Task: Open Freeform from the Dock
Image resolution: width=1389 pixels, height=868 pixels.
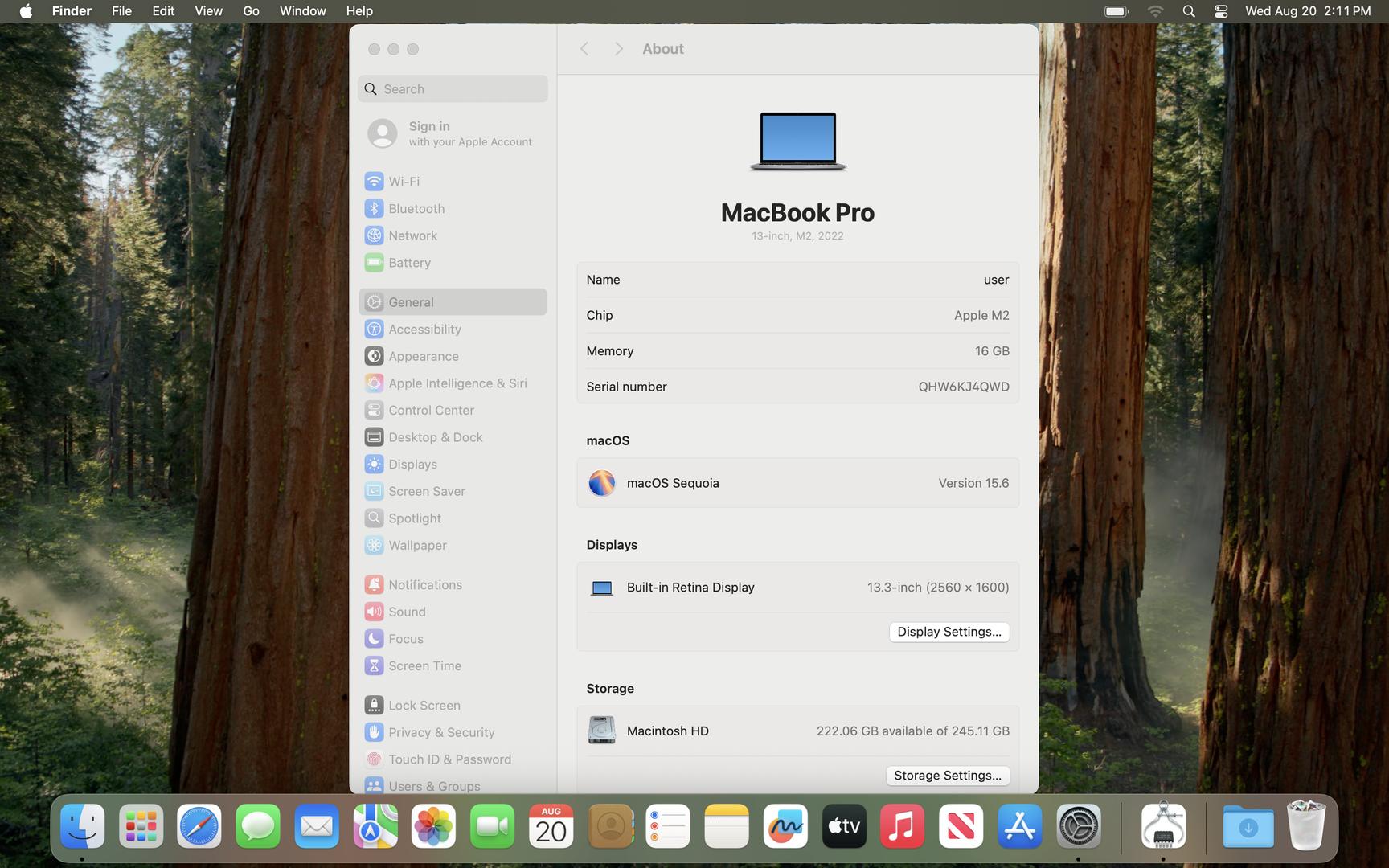Action: tap(785, 826)
